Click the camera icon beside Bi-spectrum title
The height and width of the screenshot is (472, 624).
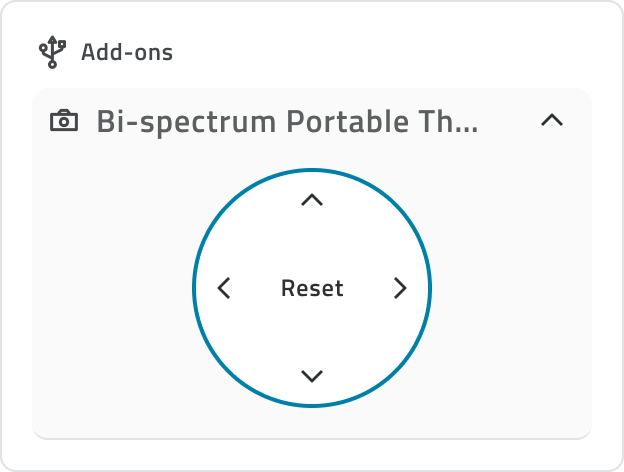pos(64,122)
